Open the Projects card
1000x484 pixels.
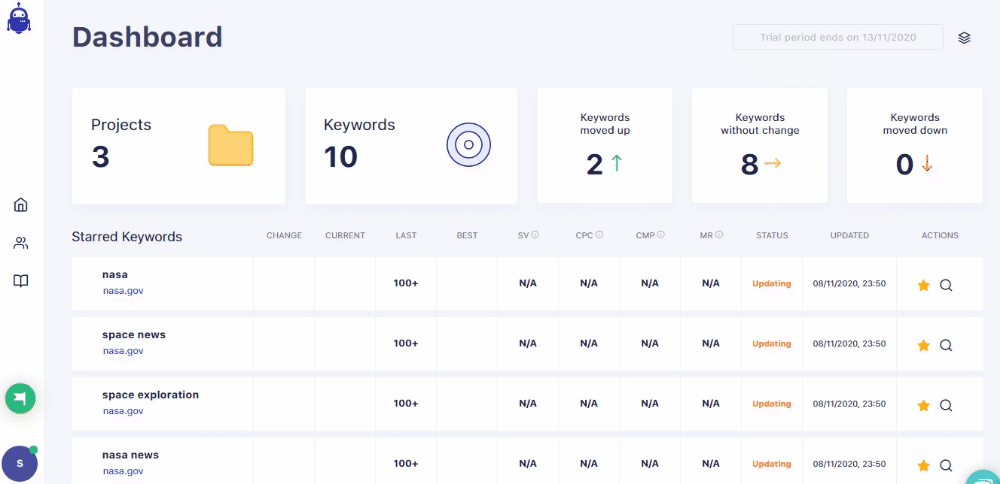(x=179, y=146)
